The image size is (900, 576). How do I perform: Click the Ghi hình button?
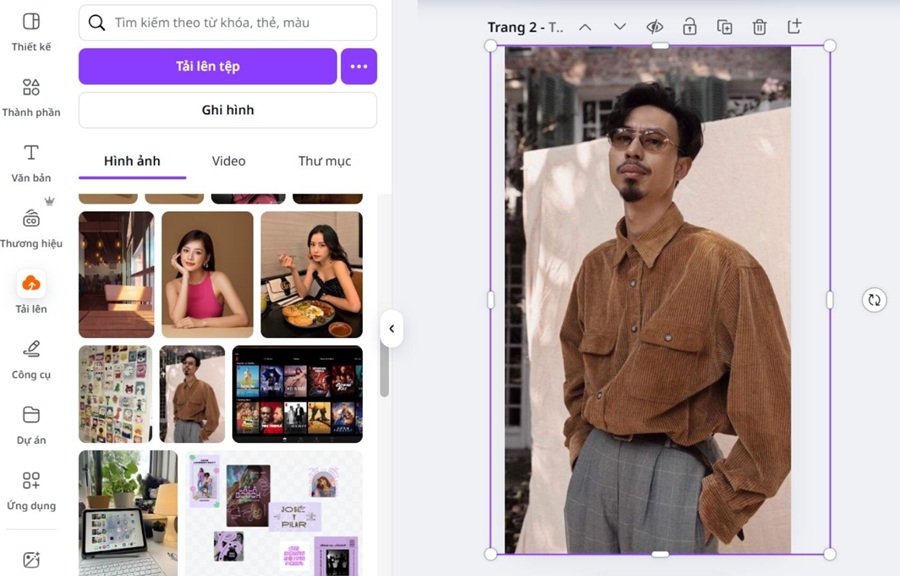click(228, 110)
